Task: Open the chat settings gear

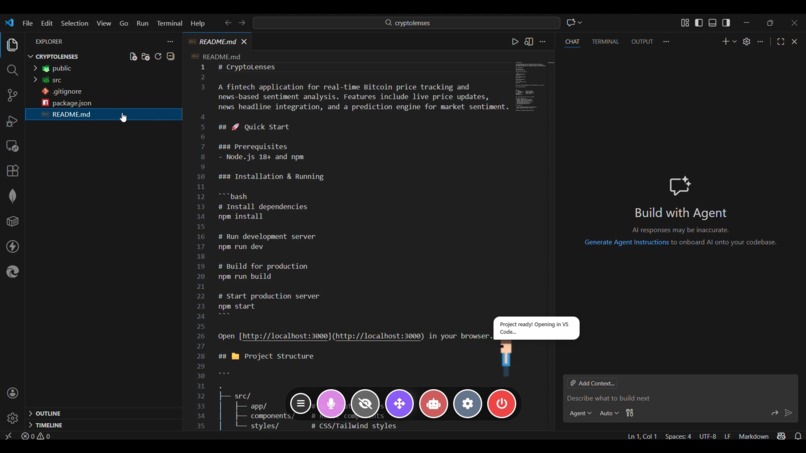Action: (x=746, y=42)
